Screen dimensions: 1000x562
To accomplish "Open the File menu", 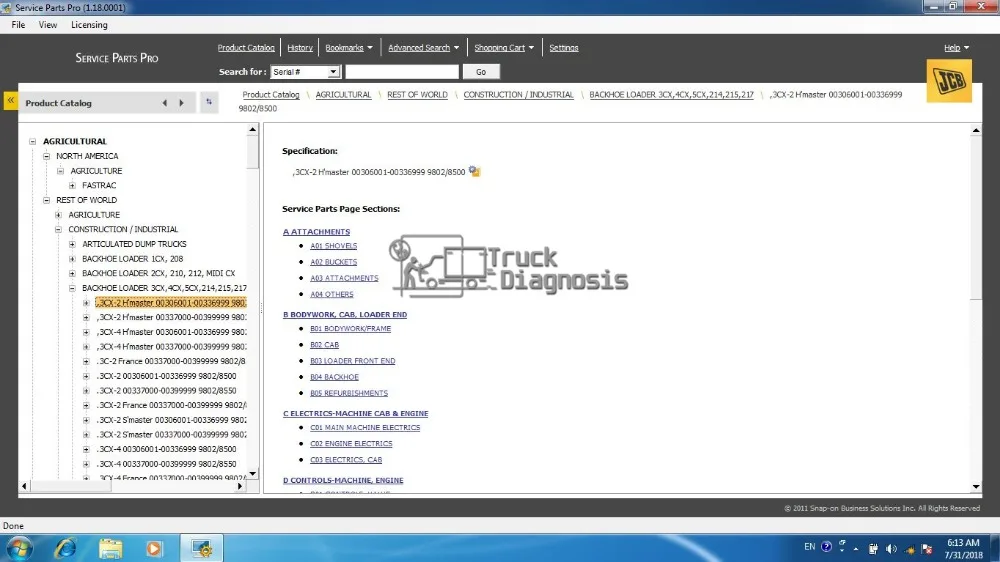I will pyautogui.click(x=18, y=25).
